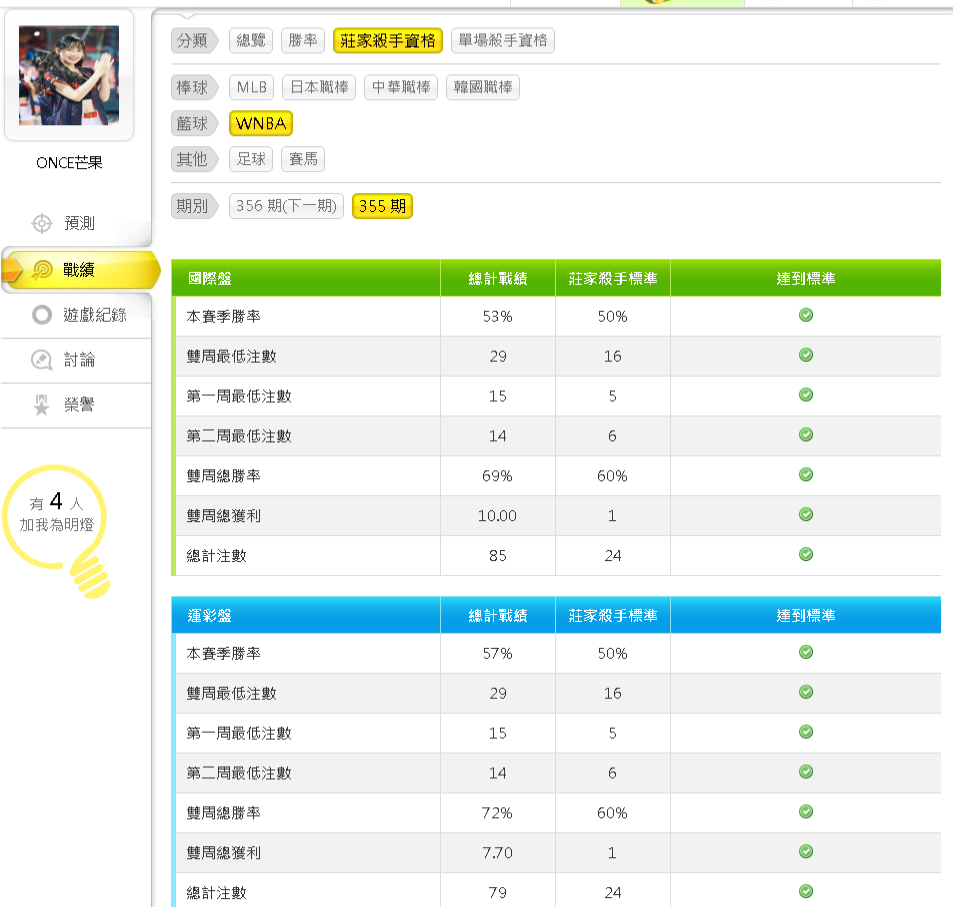Image resolution: width=953 pixels, height=907 pixels.
Task: Click green check for 國際盤 雙周總獲利
Action: click(806, 515)
